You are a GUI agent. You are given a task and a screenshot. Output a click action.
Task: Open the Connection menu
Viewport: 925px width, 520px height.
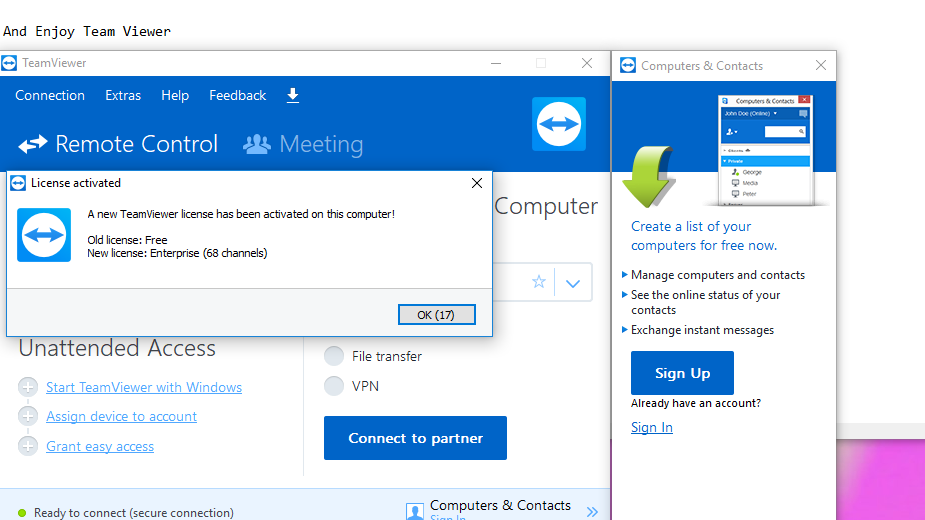[x=50, y=96]
